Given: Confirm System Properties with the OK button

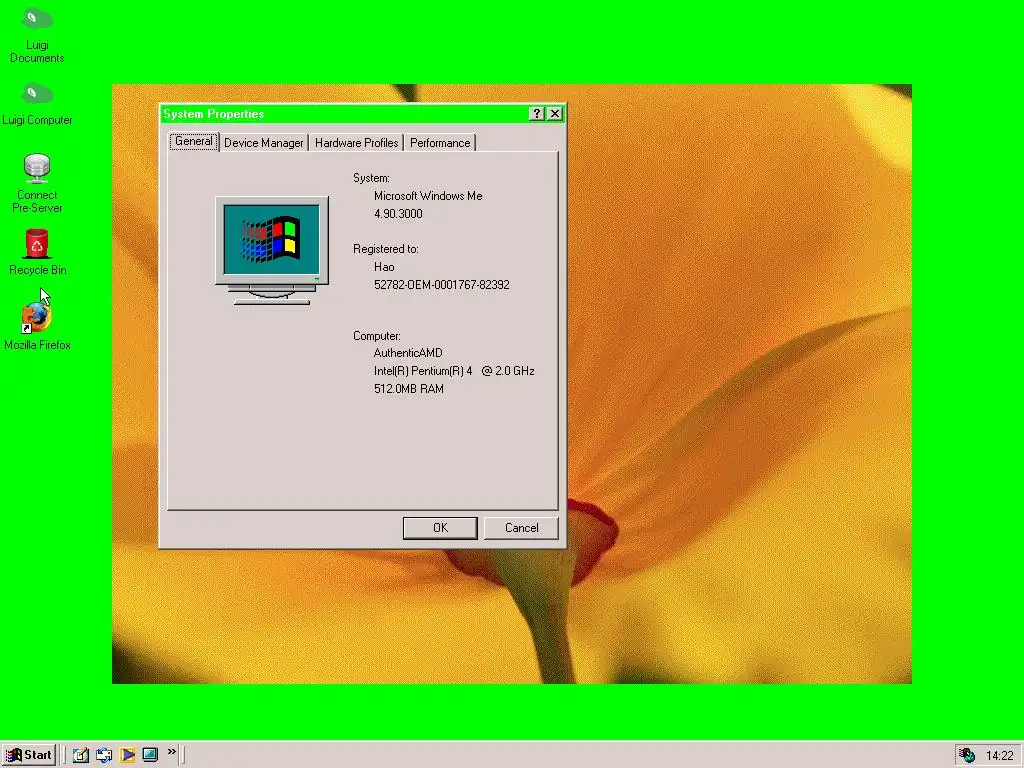Looking at the screenshot, I should pyautogui.click(x=440, y=528).
